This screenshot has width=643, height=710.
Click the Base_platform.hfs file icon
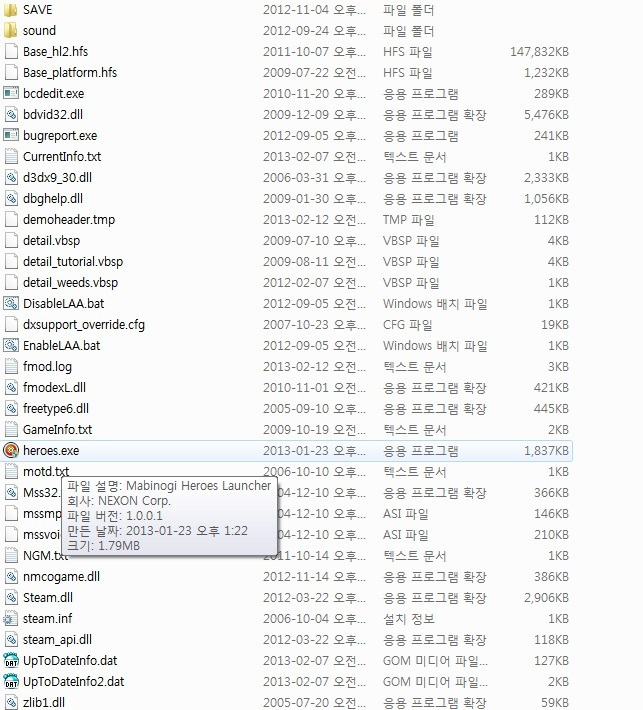11,72
